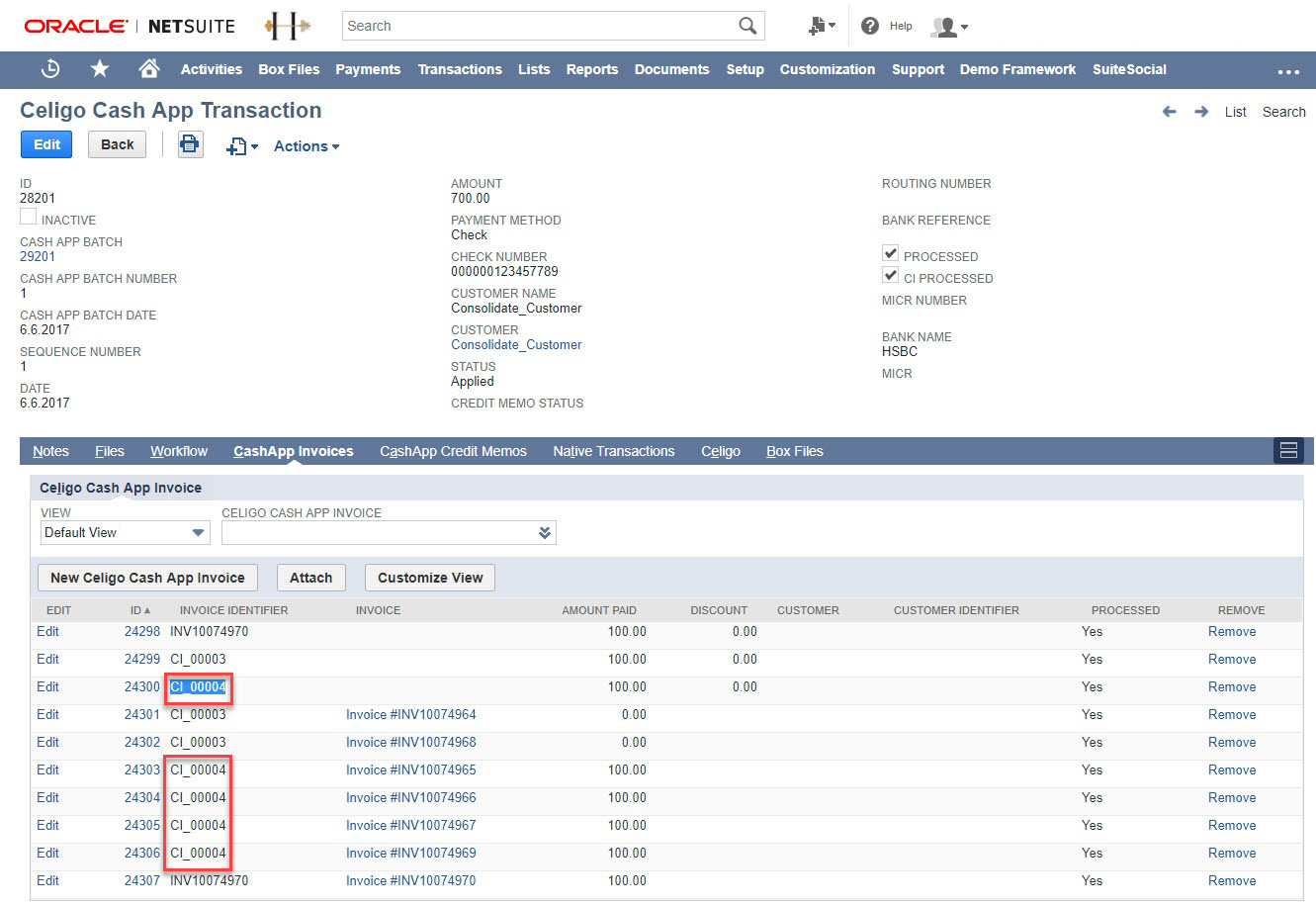The image size is (1316, 905).
Task: Edit the row with ID 24300
Action: [47, 686]
